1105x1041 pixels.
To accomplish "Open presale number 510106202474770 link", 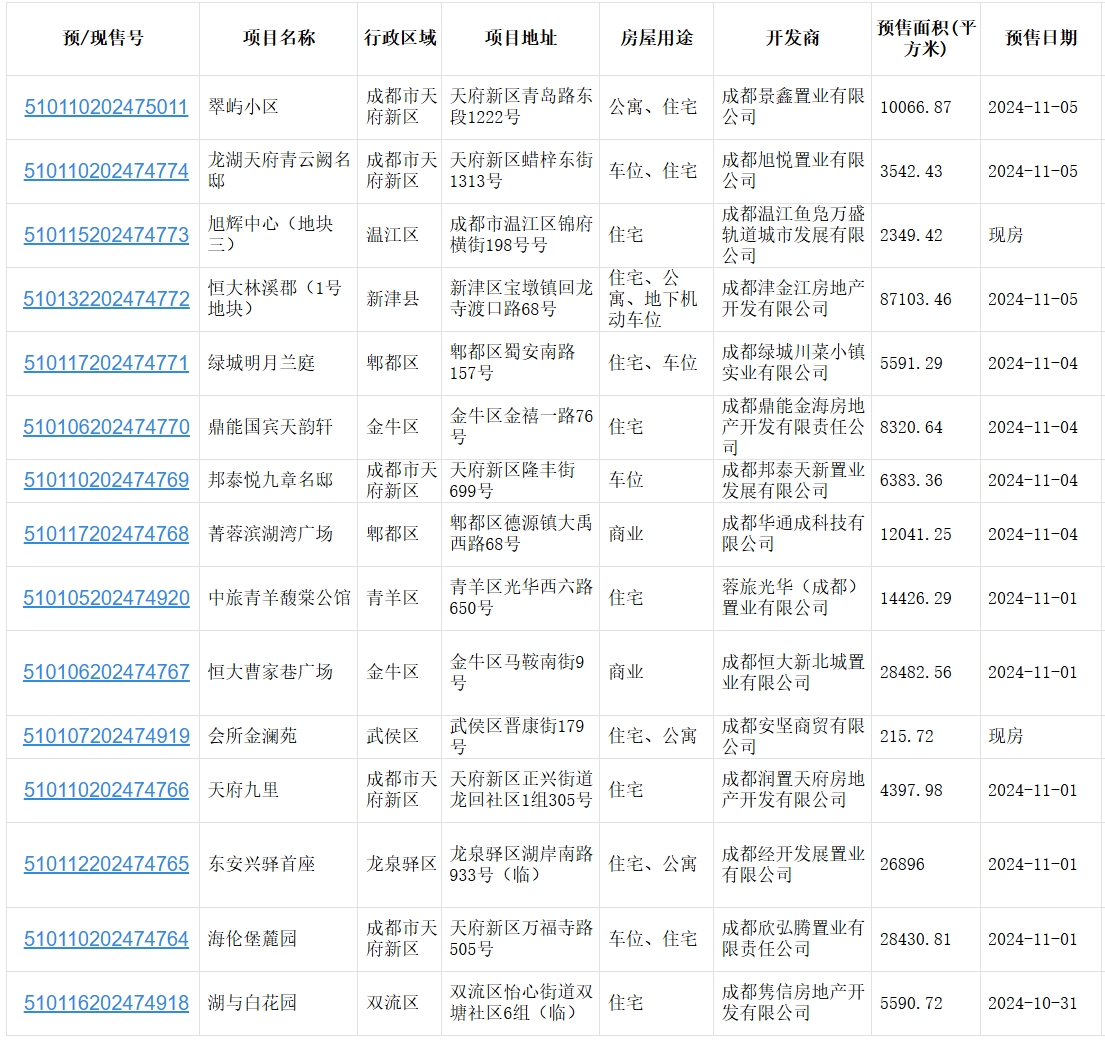I will 106,427.
